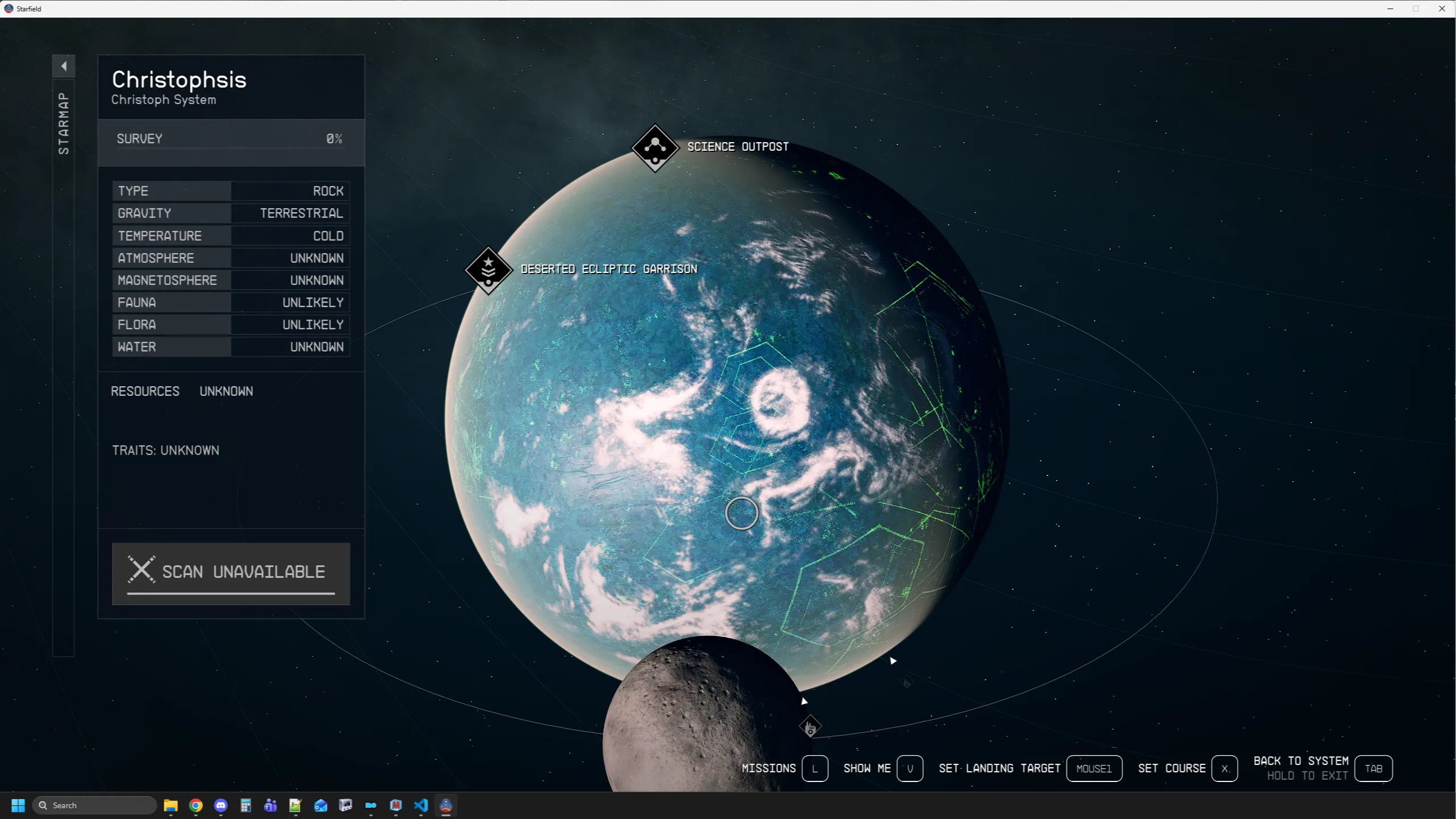Open Notepad++ from the taskbar
1456x819 pixels.
[x=296, y=805]
